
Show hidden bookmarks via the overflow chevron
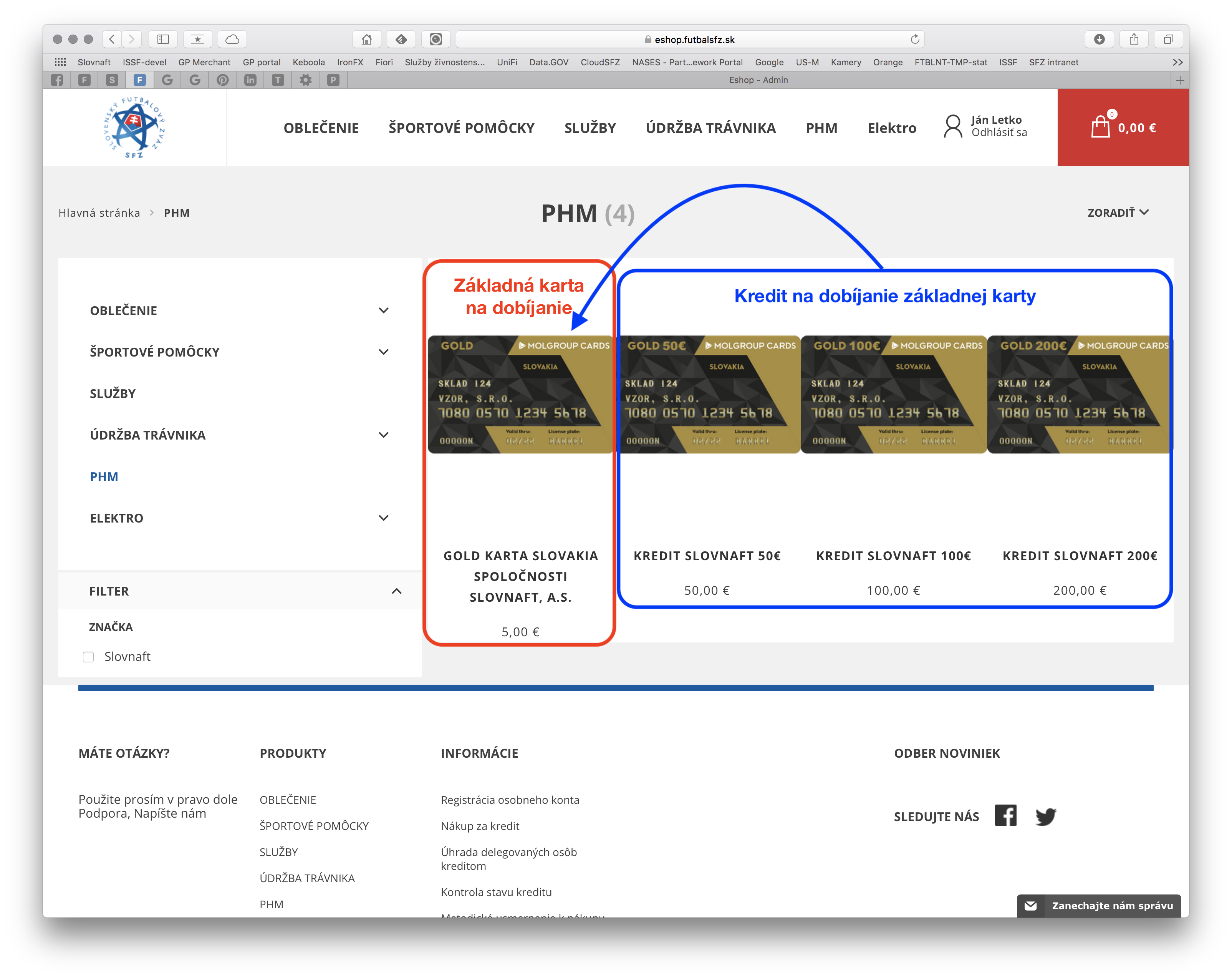pyautogui.click(x=1177, y=62)
